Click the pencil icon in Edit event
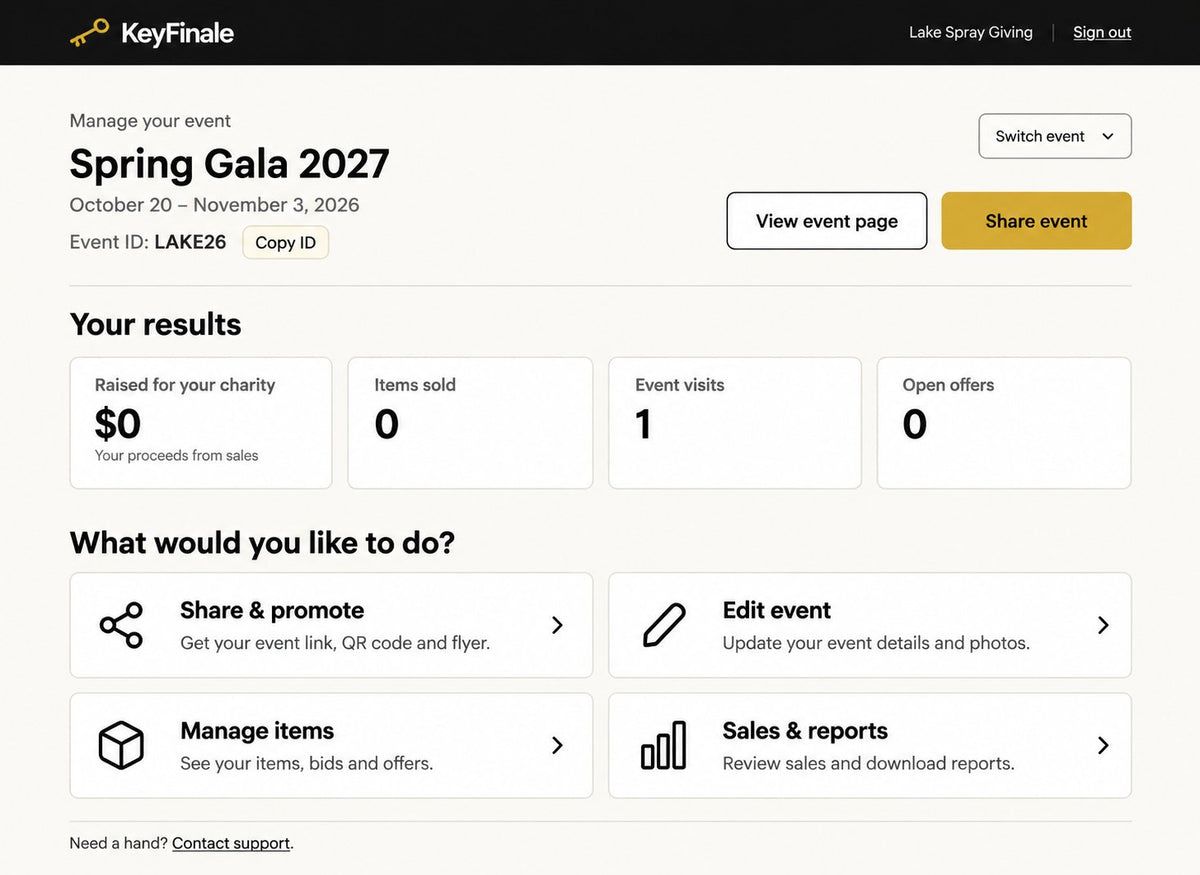1200x875 pixels. pyautogui.click(x=664, y=625)
